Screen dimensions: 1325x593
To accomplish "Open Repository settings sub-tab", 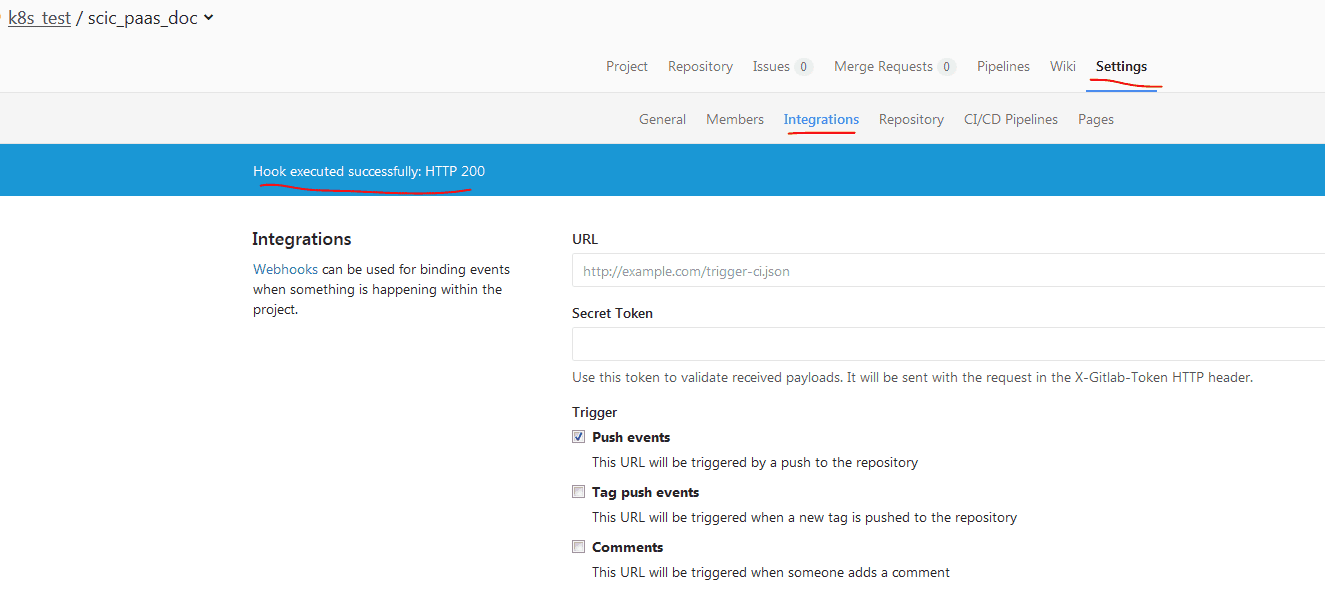I will tap(911, 119).
